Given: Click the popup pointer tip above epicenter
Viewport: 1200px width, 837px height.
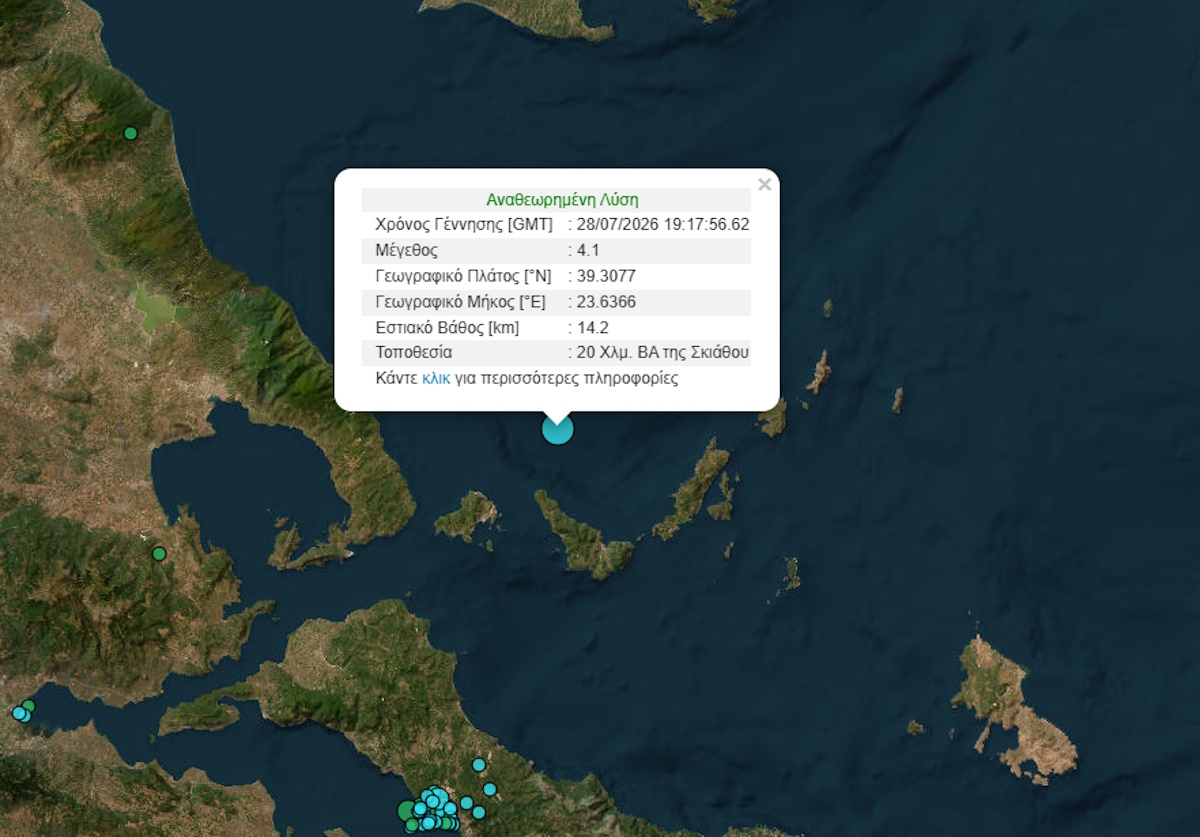Looking at the screenshot, I should [557, 418].
